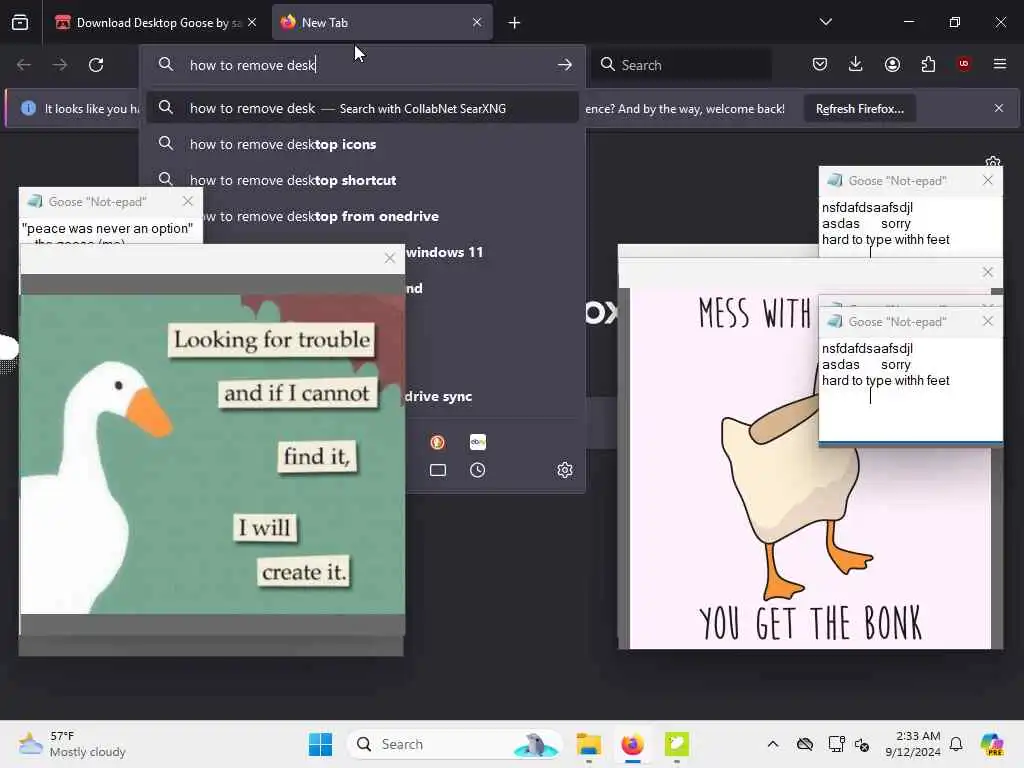Open the notification bell

(x=956, y=744)
